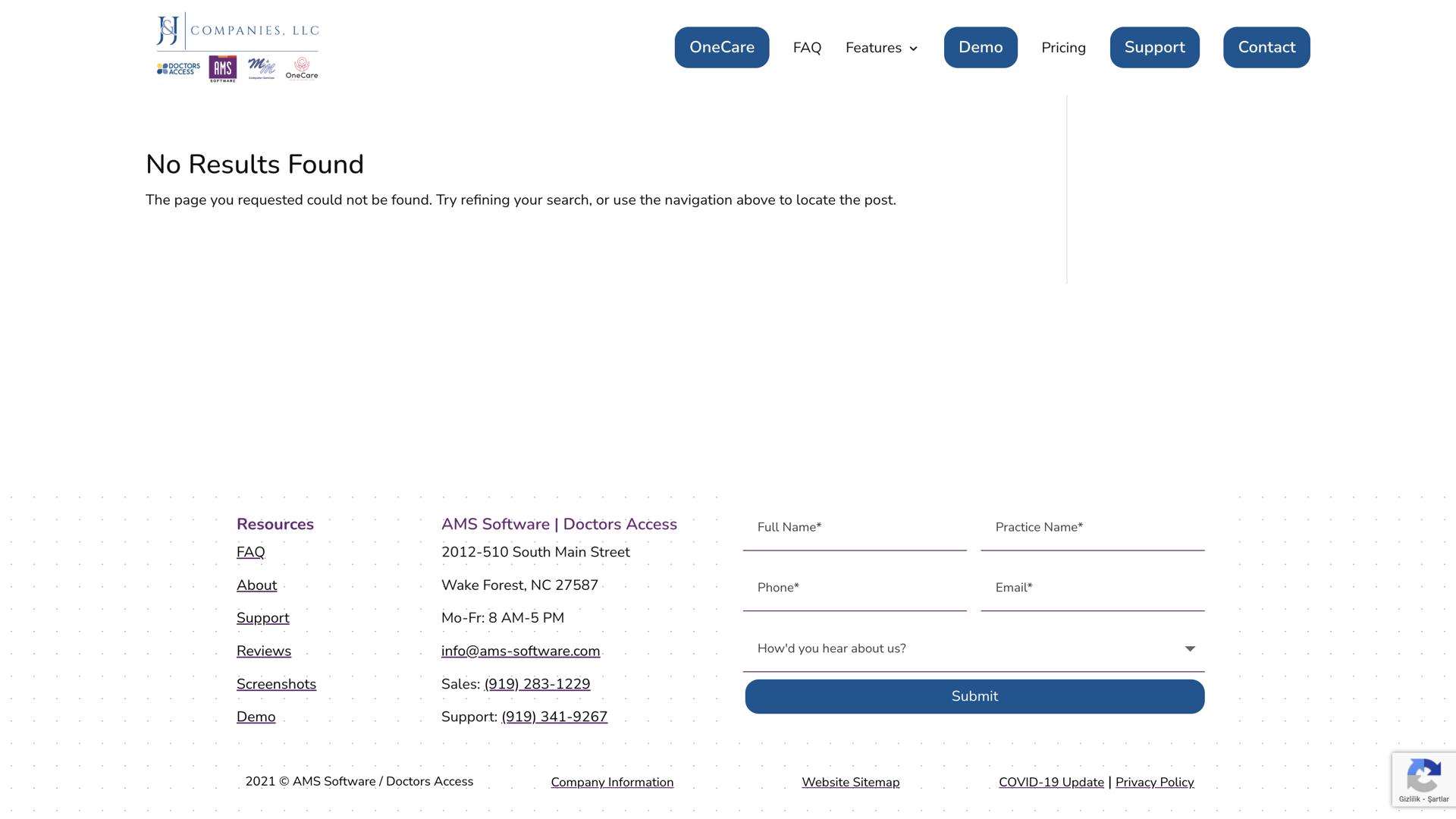
Task: Click the Contact button
Action: pyautogui.click(x=1266, y=47)
